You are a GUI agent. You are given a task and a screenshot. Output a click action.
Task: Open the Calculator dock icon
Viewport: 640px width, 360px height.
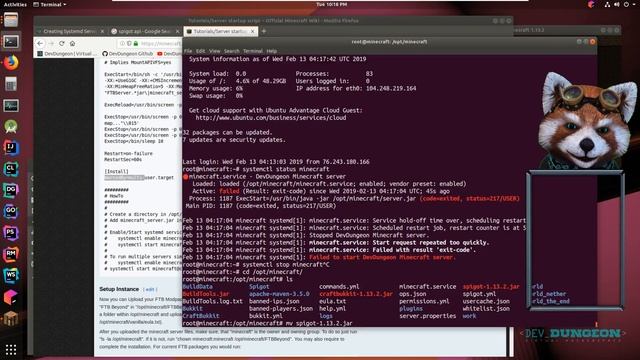11,84
